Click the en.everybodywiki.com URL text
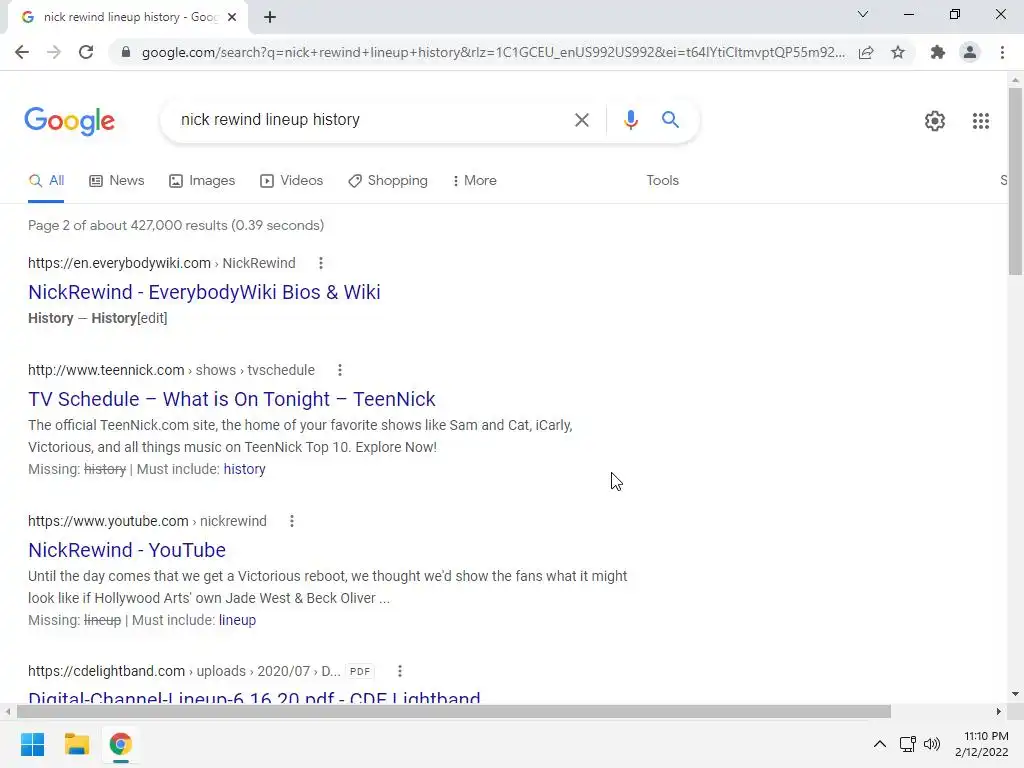1024x768 pixels. pos(161,263)
